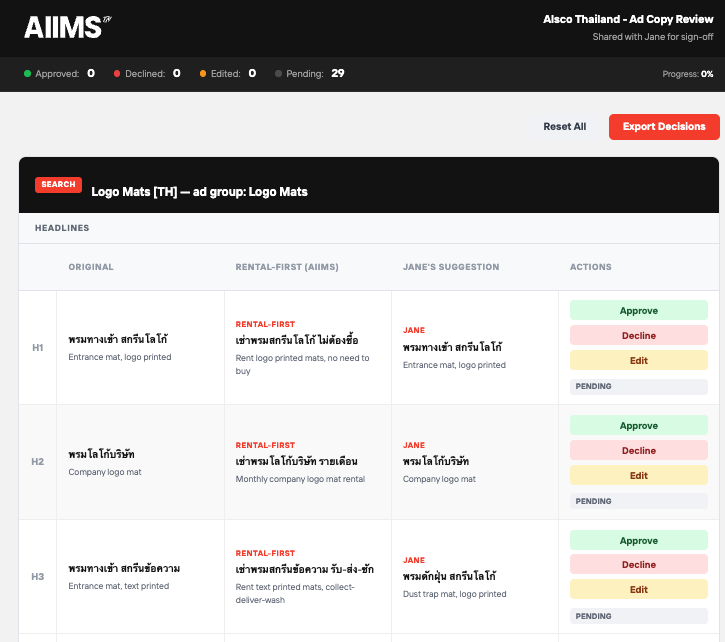
Task: Click the Export Decisions button
Action: (x=664, y=127)
